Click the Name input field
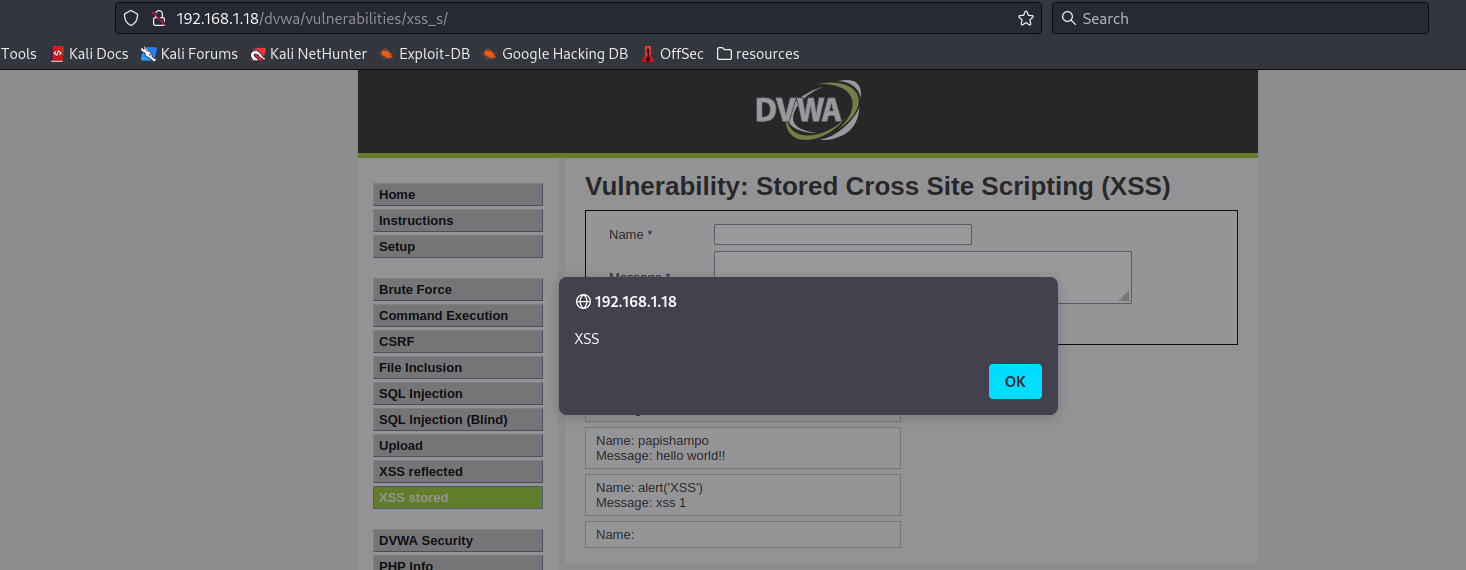Viewport: 1466px width, 570px height. [842, 235]
